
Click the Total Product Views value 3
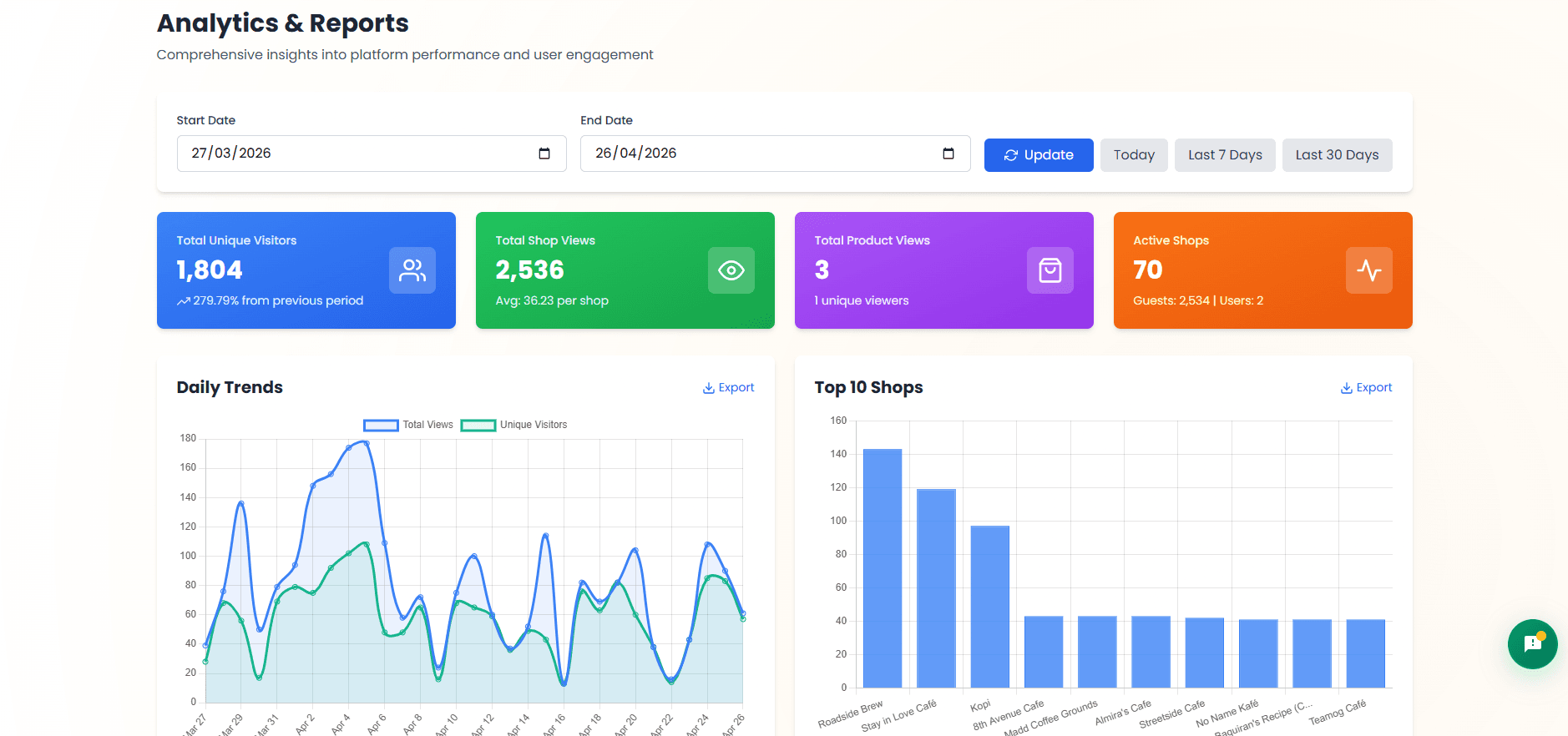point(822,270)
